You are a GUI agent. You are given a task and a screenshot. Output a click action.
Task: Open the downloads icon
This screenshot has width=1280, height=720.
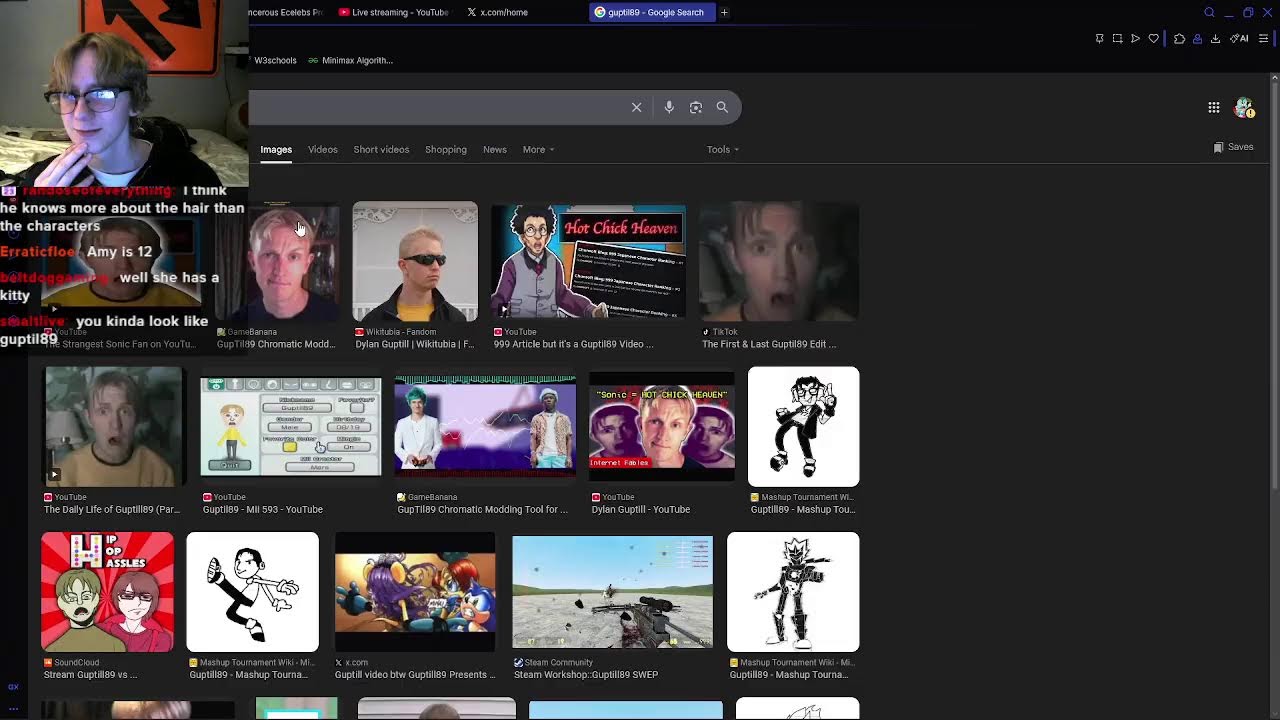(x=1215, y=39)
